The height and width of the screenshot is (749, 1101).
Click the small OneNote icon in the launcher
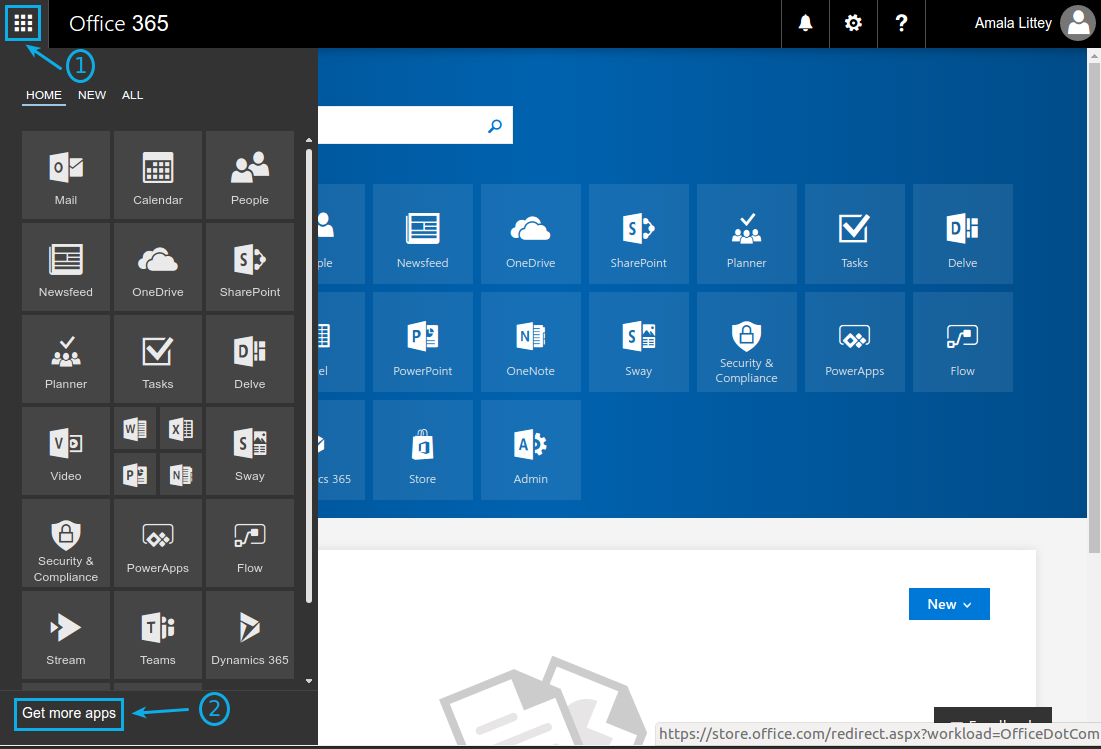click(181, 475)
